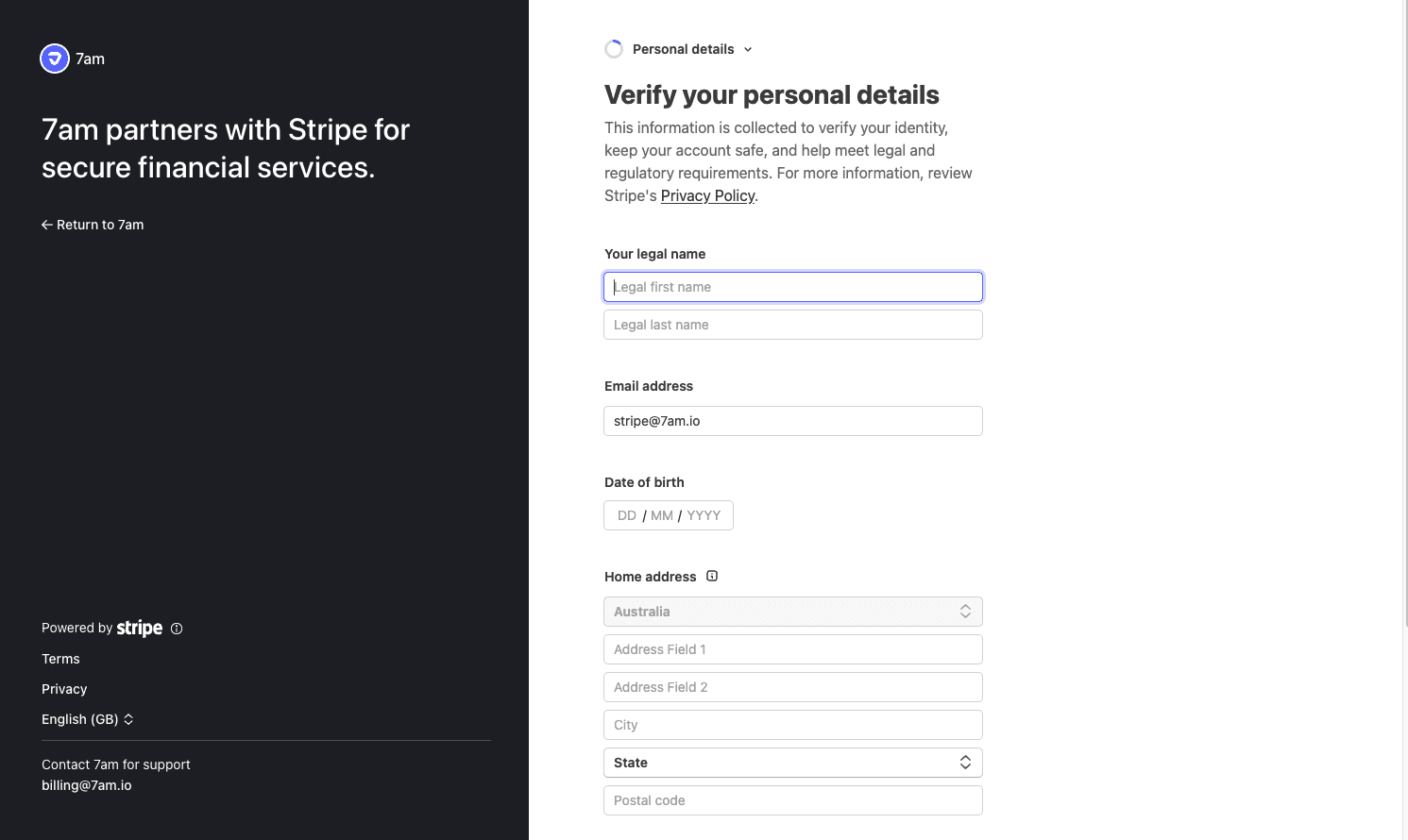Viewport: 1408px width, 840px height.
Task: Click into the Legal last name field
Action: click(x=792, y=325)
